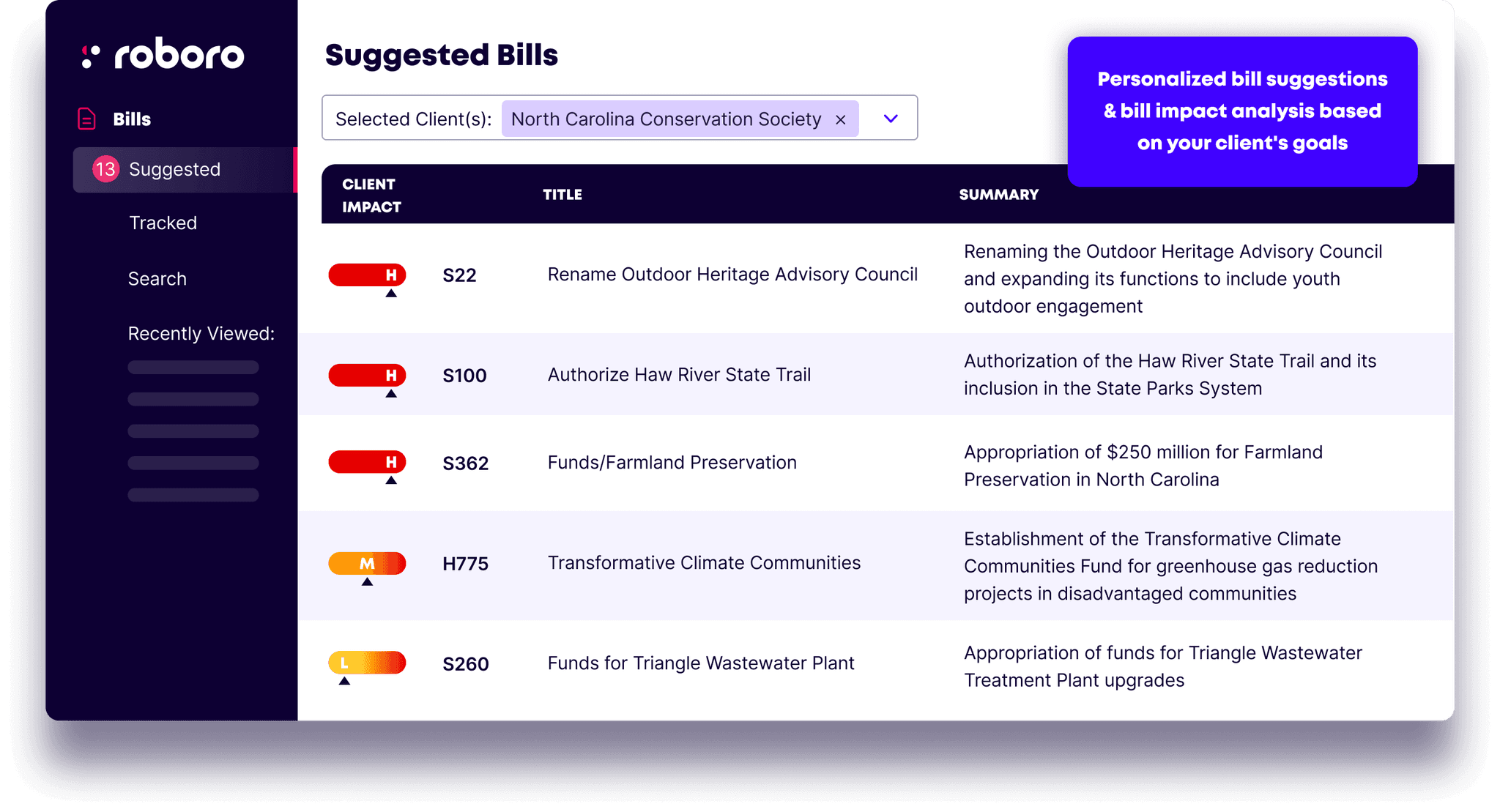Viewport: 1500px width, 812px height.
Task: Open the Search section in sidebar
Action: [157, 278]
